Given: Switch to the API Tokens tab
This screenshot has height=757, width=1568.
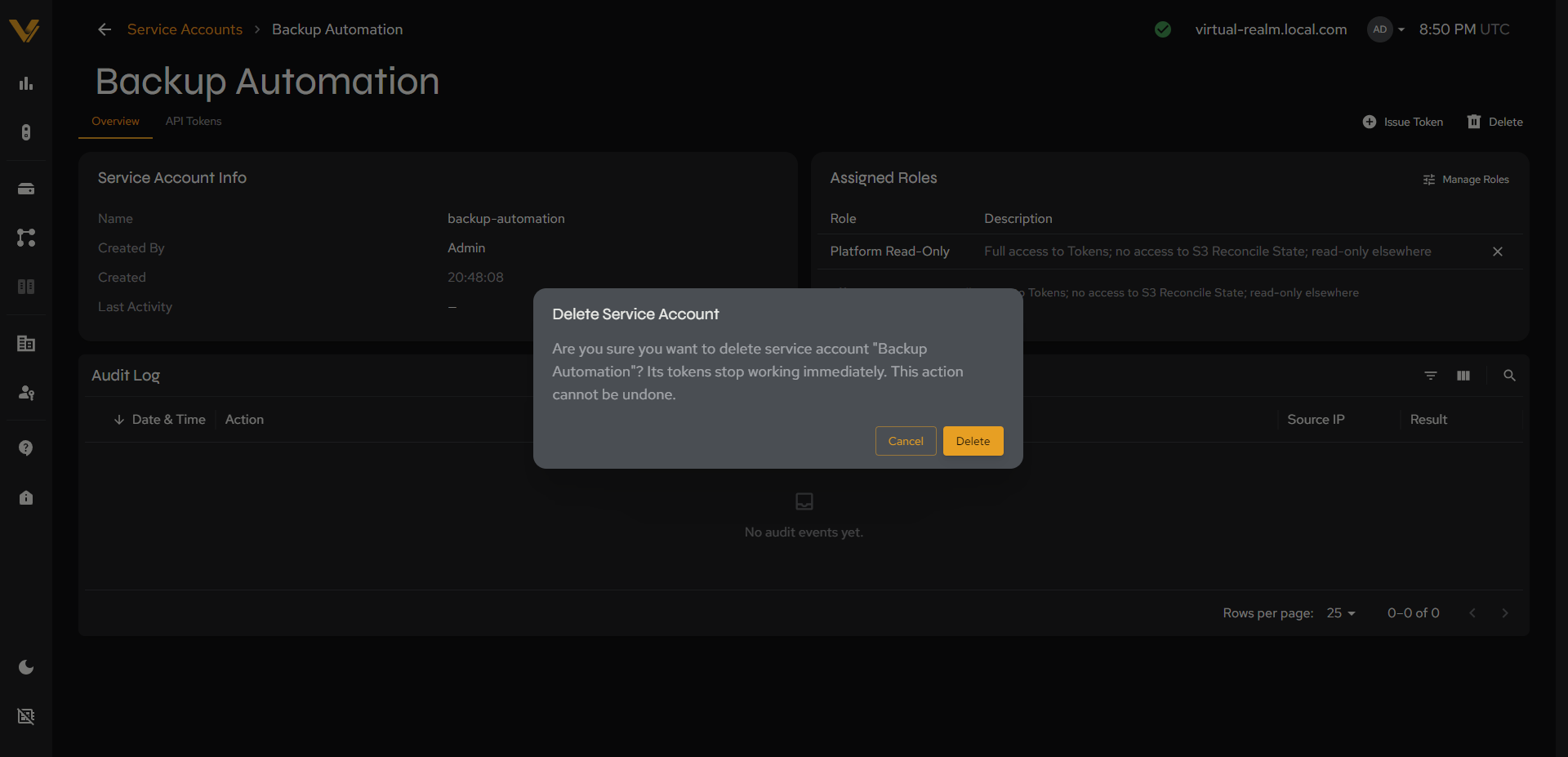Looking at the screenshot, I should click(x=194, y=121).
